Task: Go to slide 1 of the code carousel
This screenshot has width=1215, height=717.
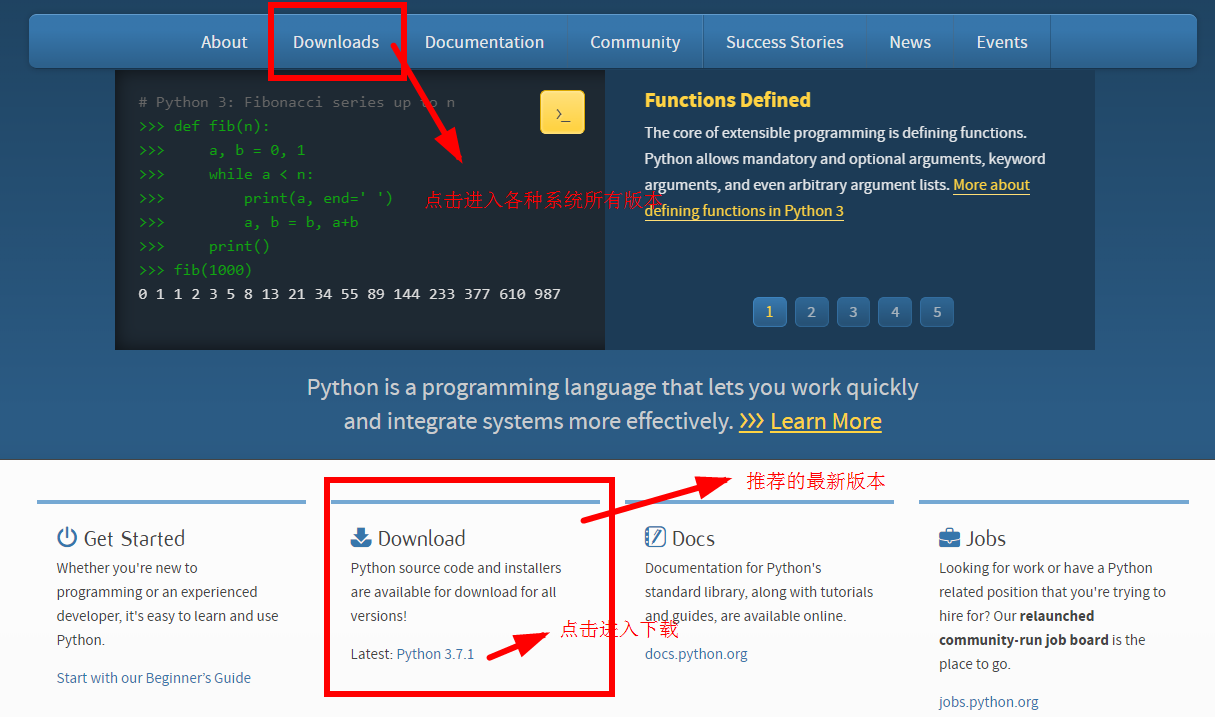Action: coord(769,312)
